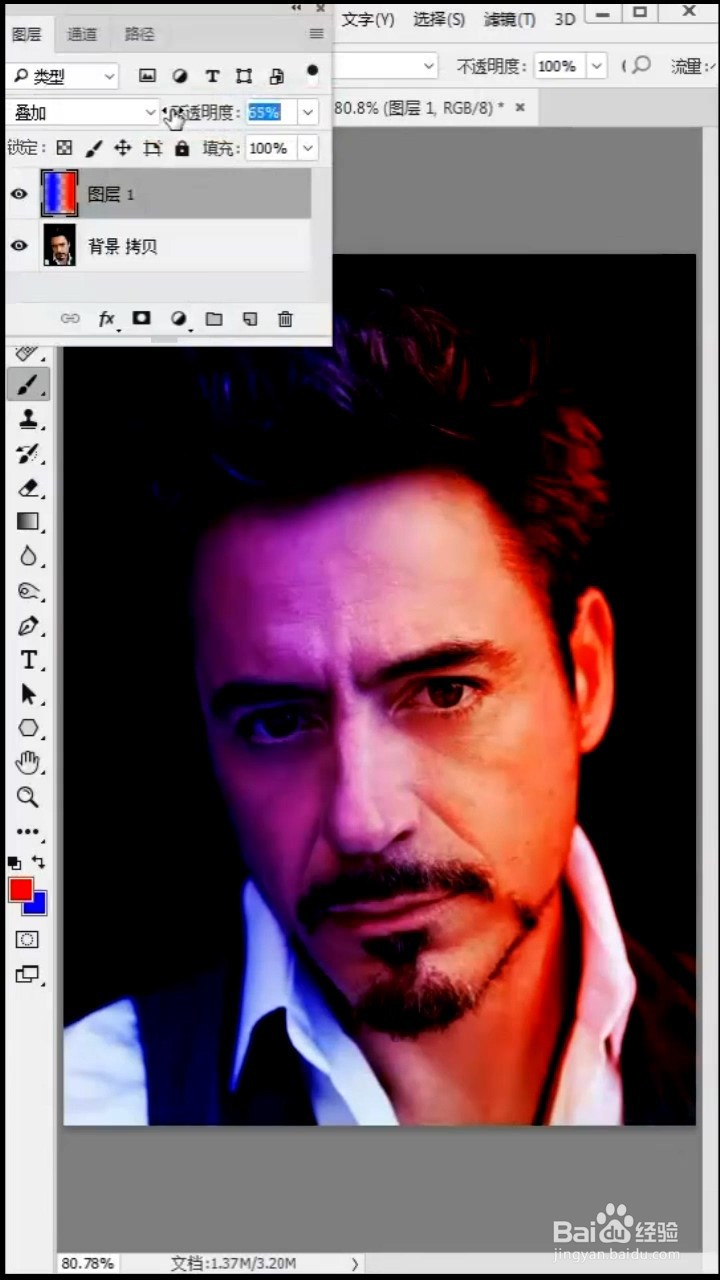720x1280 pixels.
Task: Select the History Brush tool
Action: click(28, 454)
